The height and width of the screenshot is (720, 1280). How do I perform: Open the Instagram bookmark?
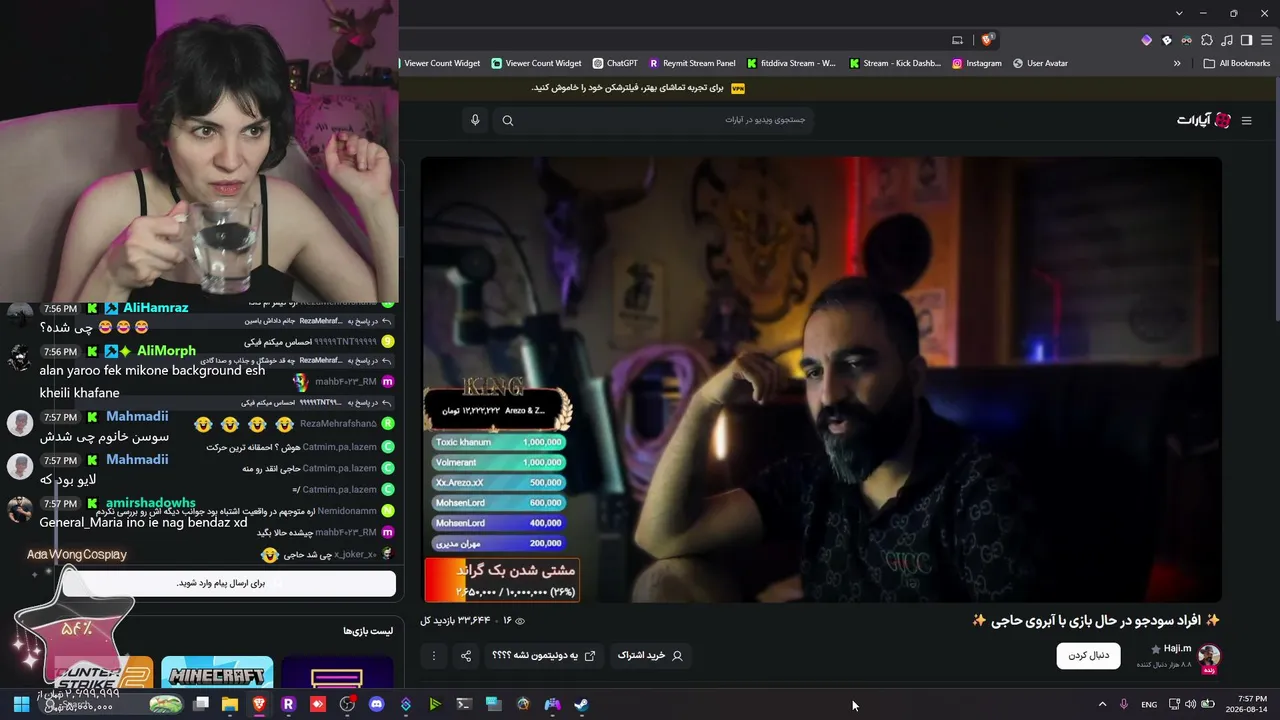pyautogui.click(x=976, y=63)
